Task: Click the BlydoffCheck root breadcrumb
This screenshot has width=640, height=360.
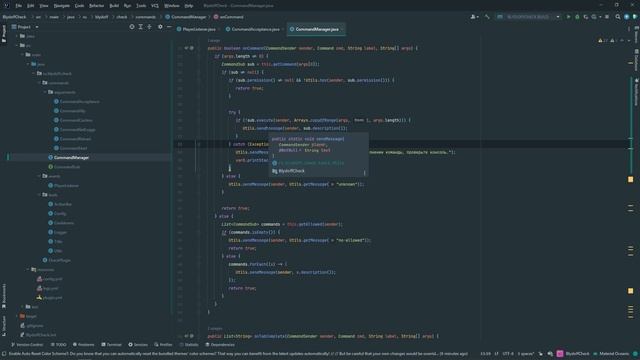Action: (14, 17)
